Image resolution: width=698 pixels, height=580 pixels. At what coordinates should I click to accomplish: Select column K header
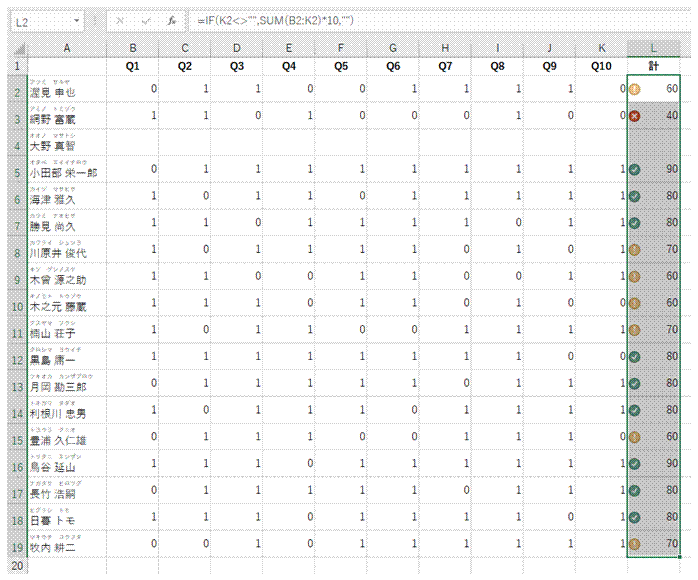[601, 48]
